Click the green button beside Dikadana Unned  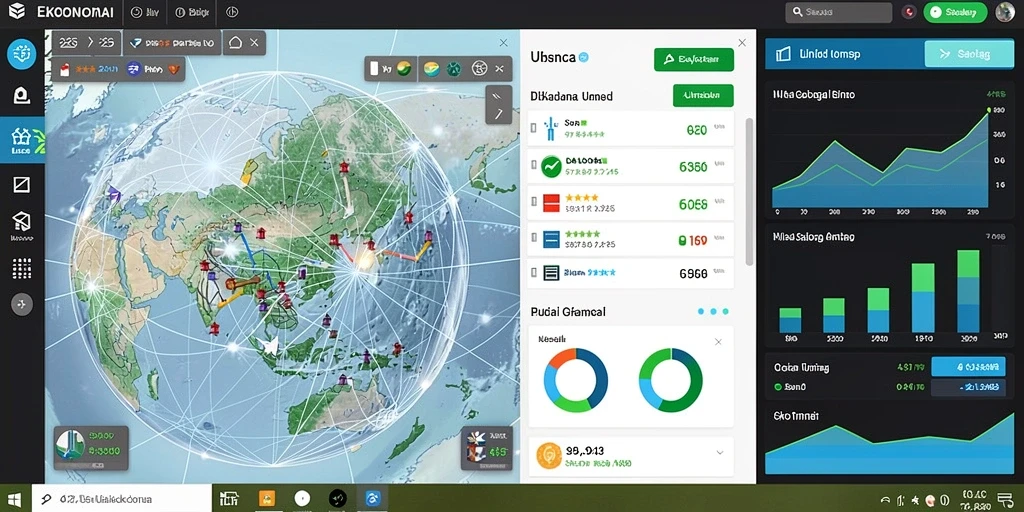(703, 95)
